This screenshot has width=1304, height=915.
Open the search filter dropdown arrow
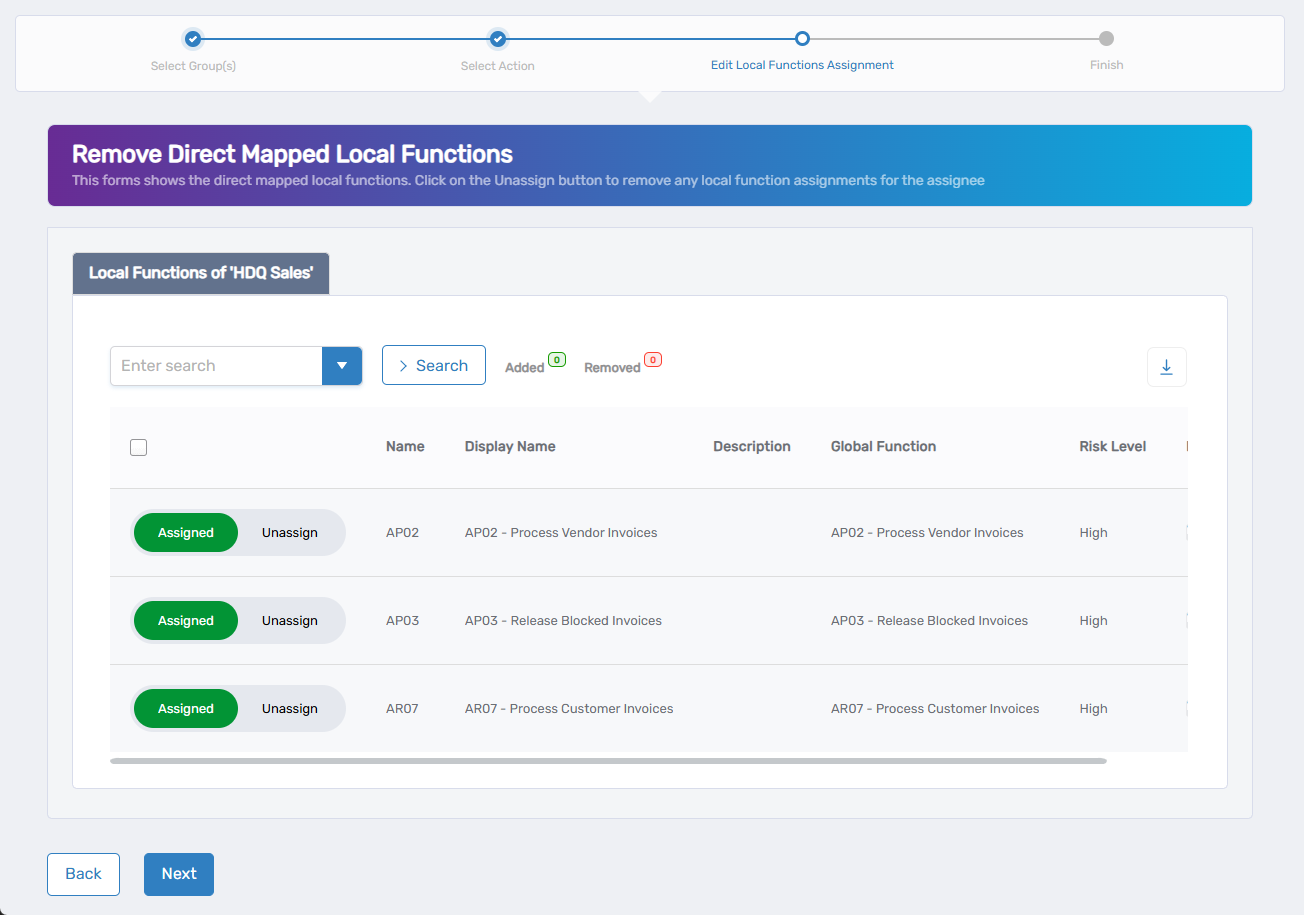[342, 365]
